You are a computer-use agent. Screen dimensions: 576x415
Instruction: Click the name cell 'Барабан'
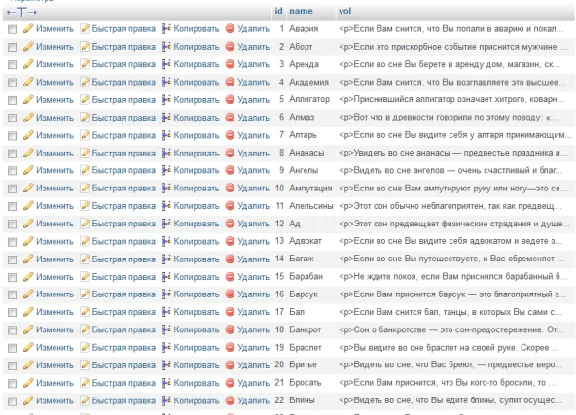click(x=306, y=277)
